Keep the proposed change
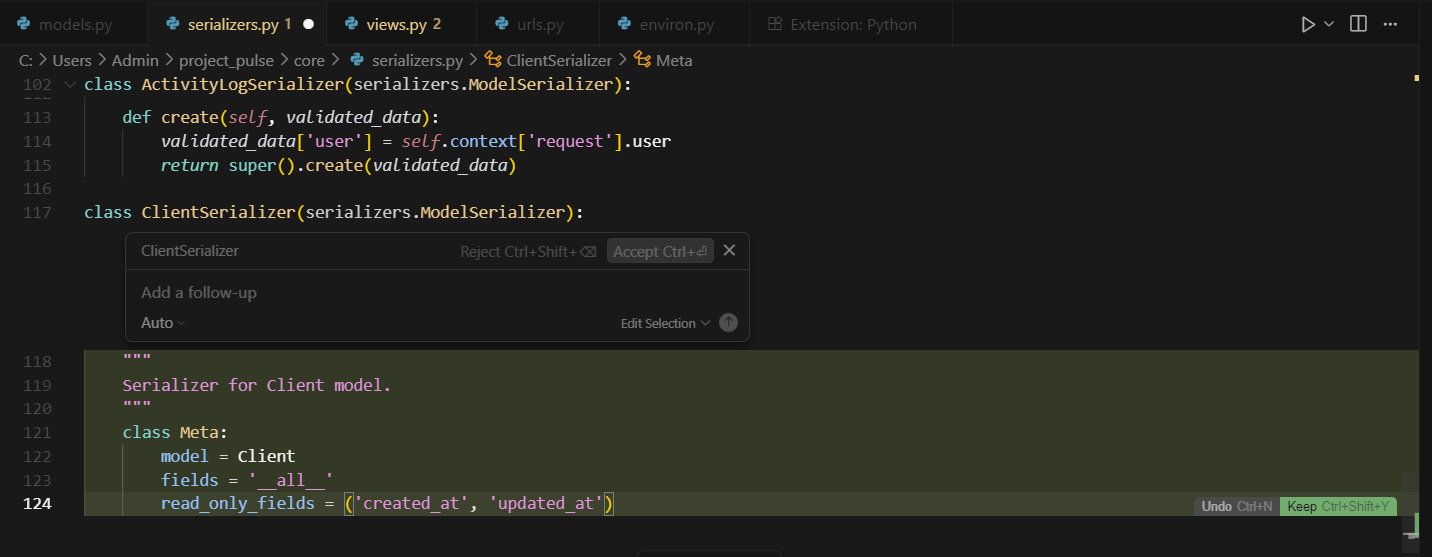The image size is (1432, 557). click(1338, 506)
